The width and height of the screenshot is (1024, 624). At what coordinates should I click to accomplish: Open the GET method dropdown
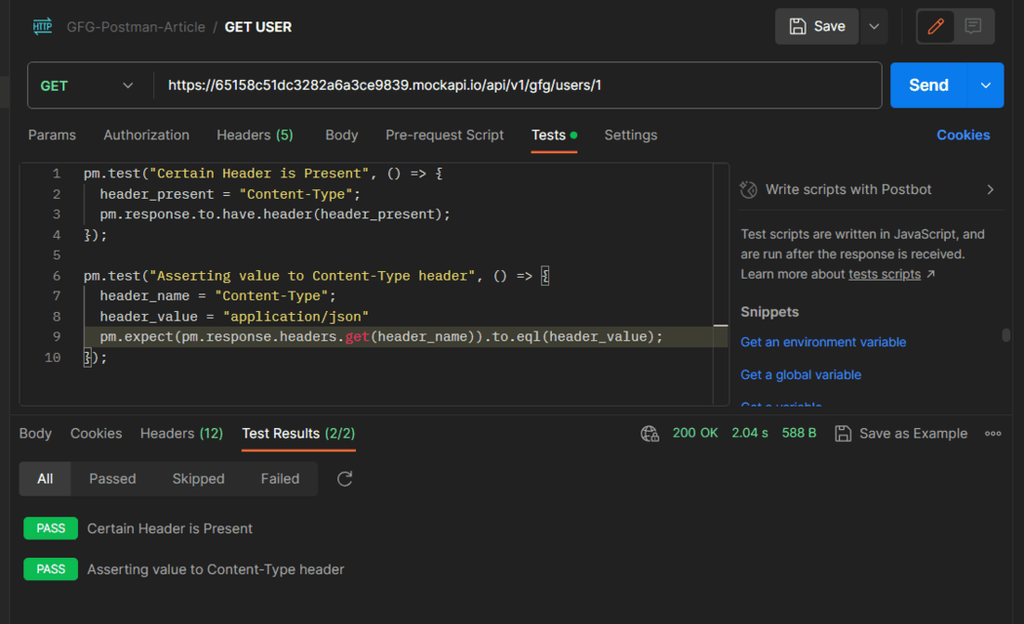pos(88,86)
